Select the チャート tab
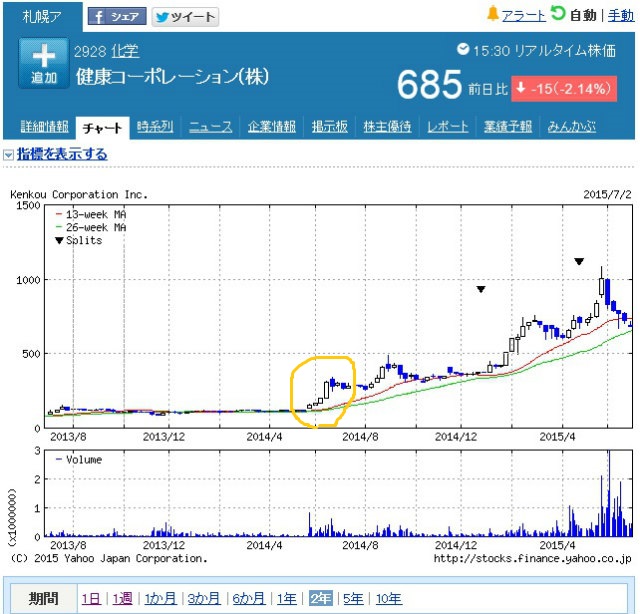Screen dimensions: 640x614 pyautogui.click(x=102, y=128)
